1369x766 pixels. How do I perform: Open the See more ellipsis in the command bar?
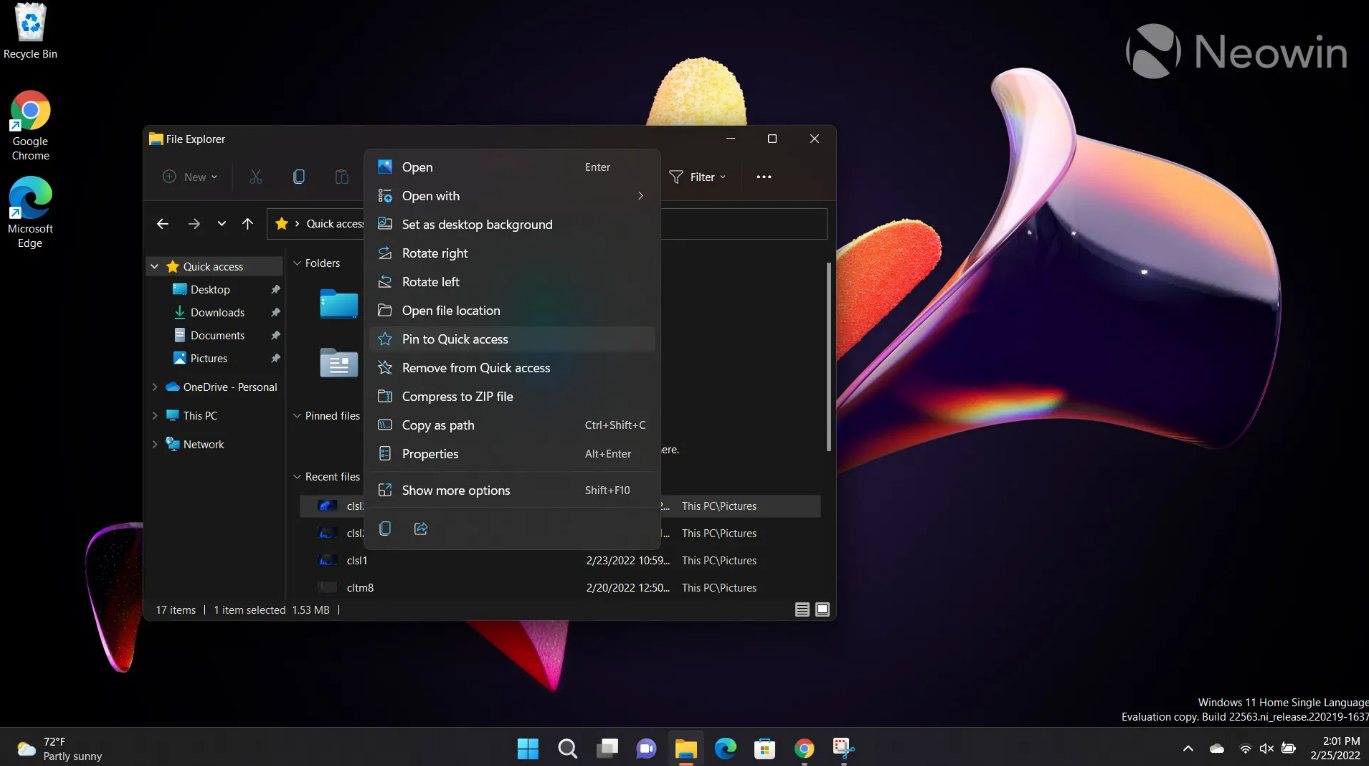tap(763, 176)
